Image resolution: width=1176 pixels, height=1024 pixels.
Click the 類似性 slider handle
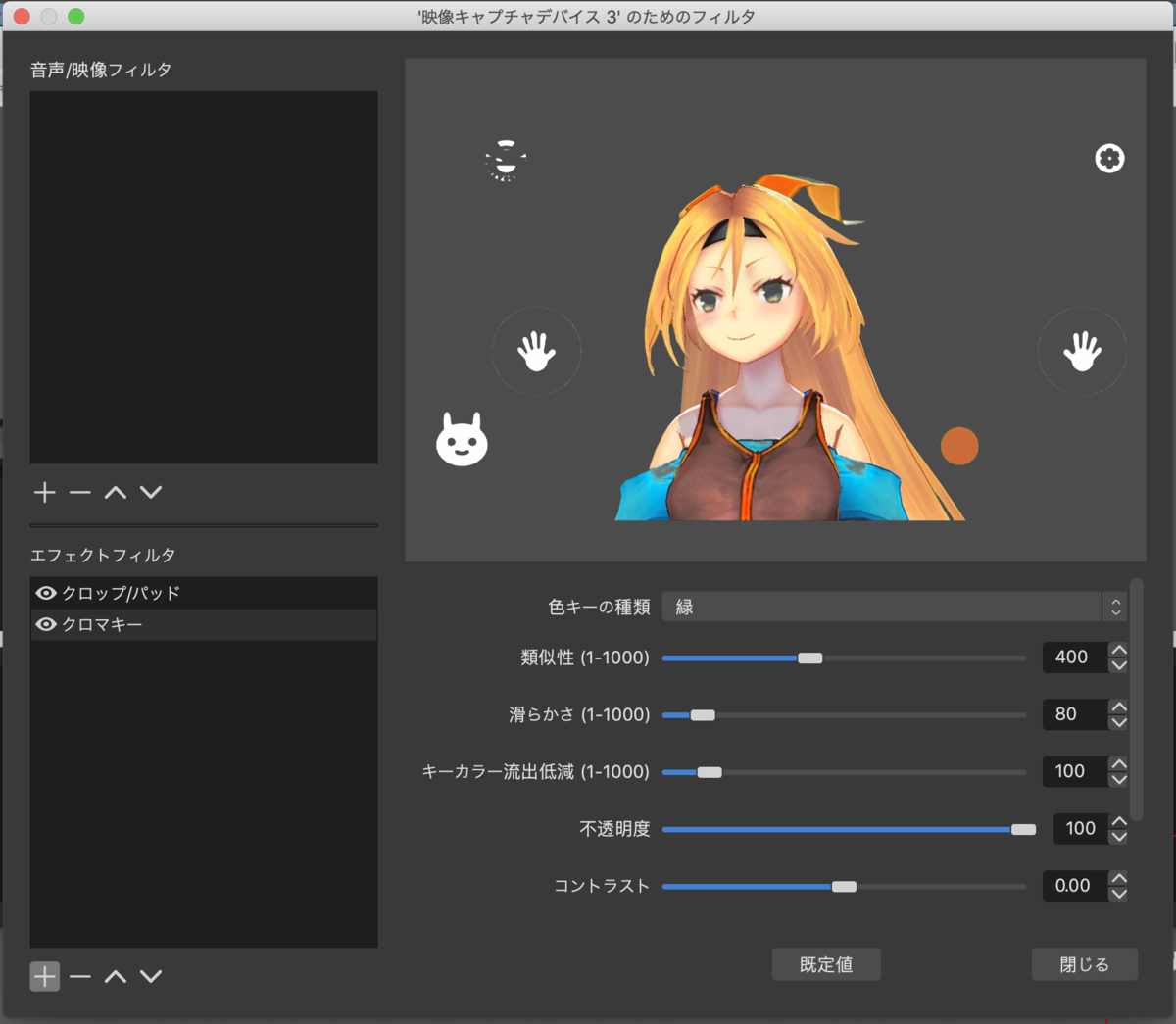[810, 658]
